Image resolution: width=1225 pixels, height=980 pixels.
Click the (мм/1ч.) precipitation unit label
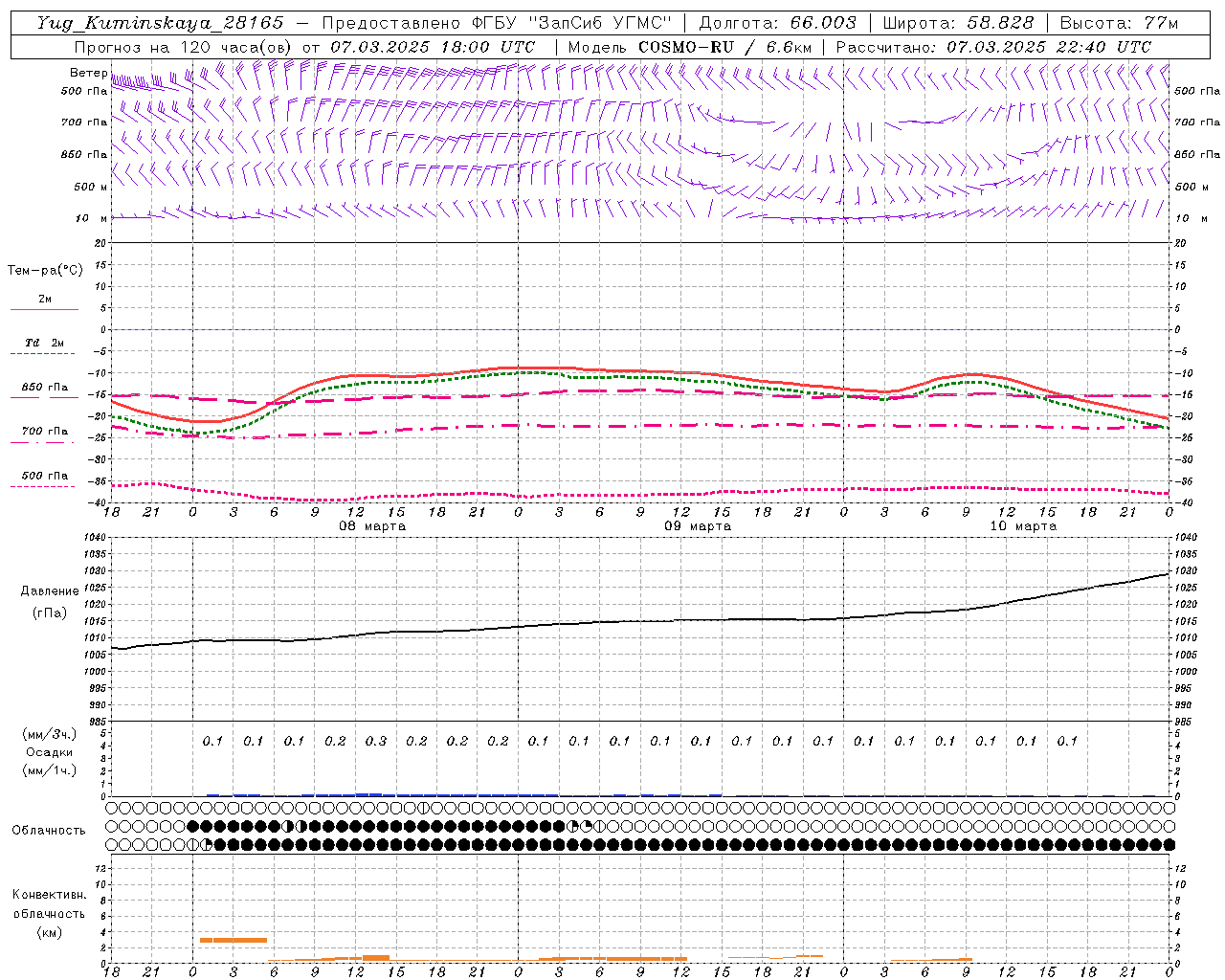(49, 770)
